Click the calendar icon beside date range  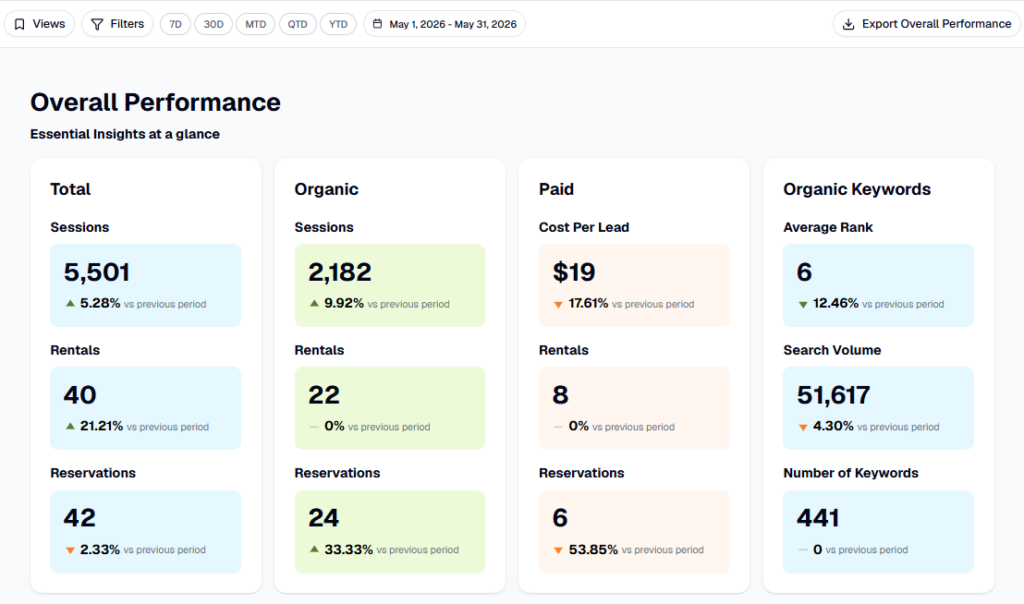point(377,24)
